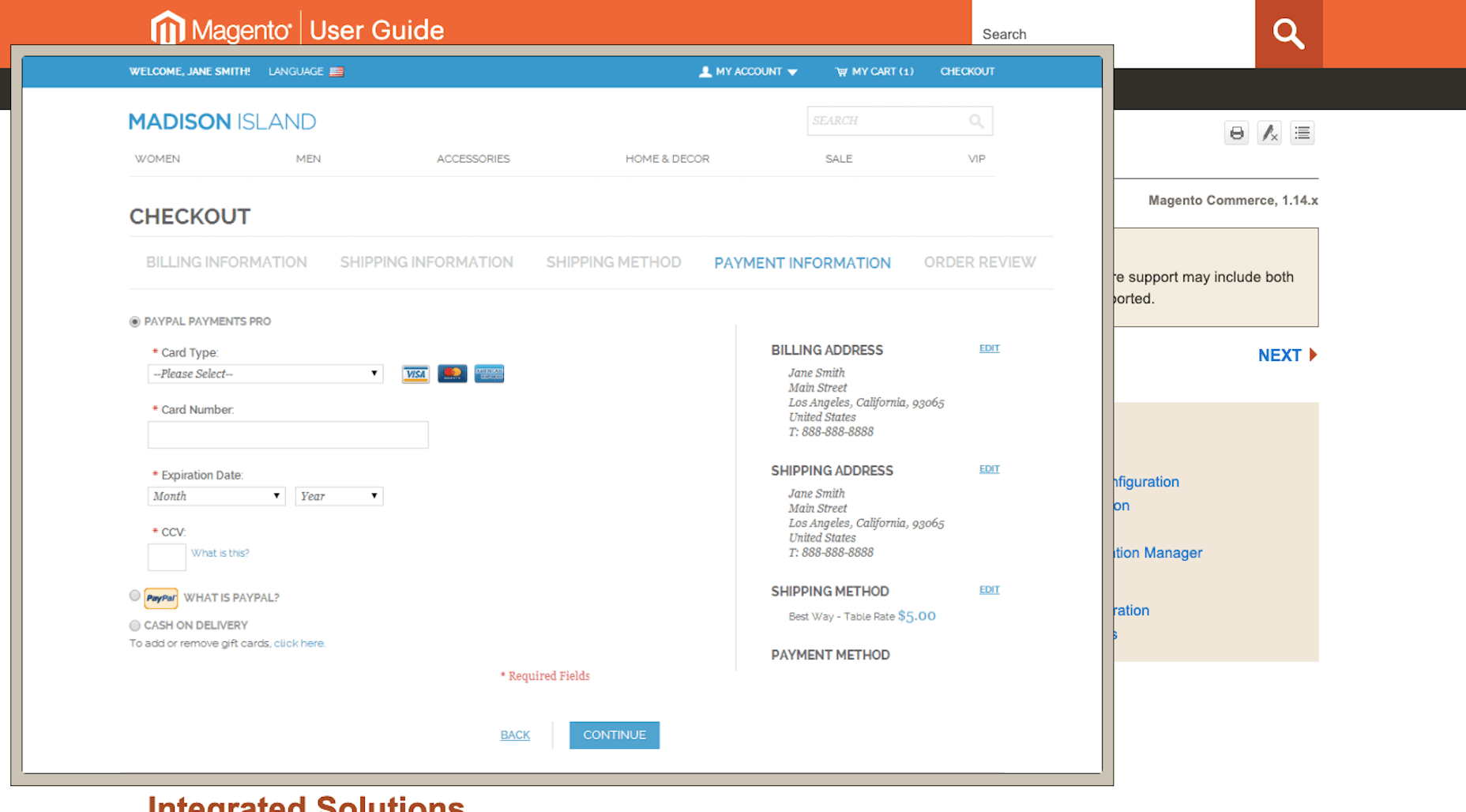Open the Women menu
1466x812 pixels.
pyautogui.click(x=157, y=159)
